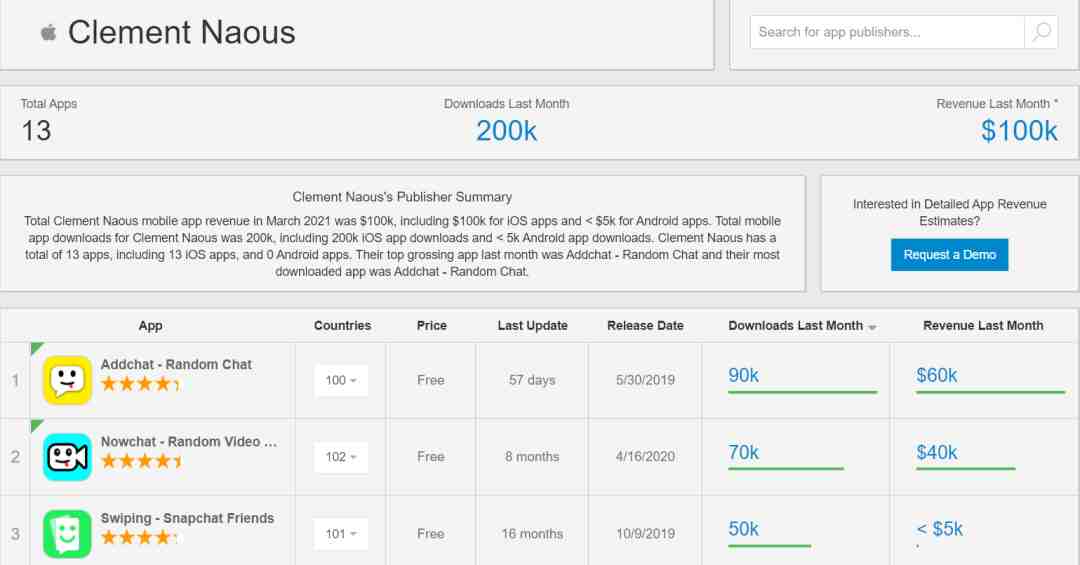Expand the 102 countries dropdown for Nowchat
Screen dimensions: 1080x565
tap(341, 457)
